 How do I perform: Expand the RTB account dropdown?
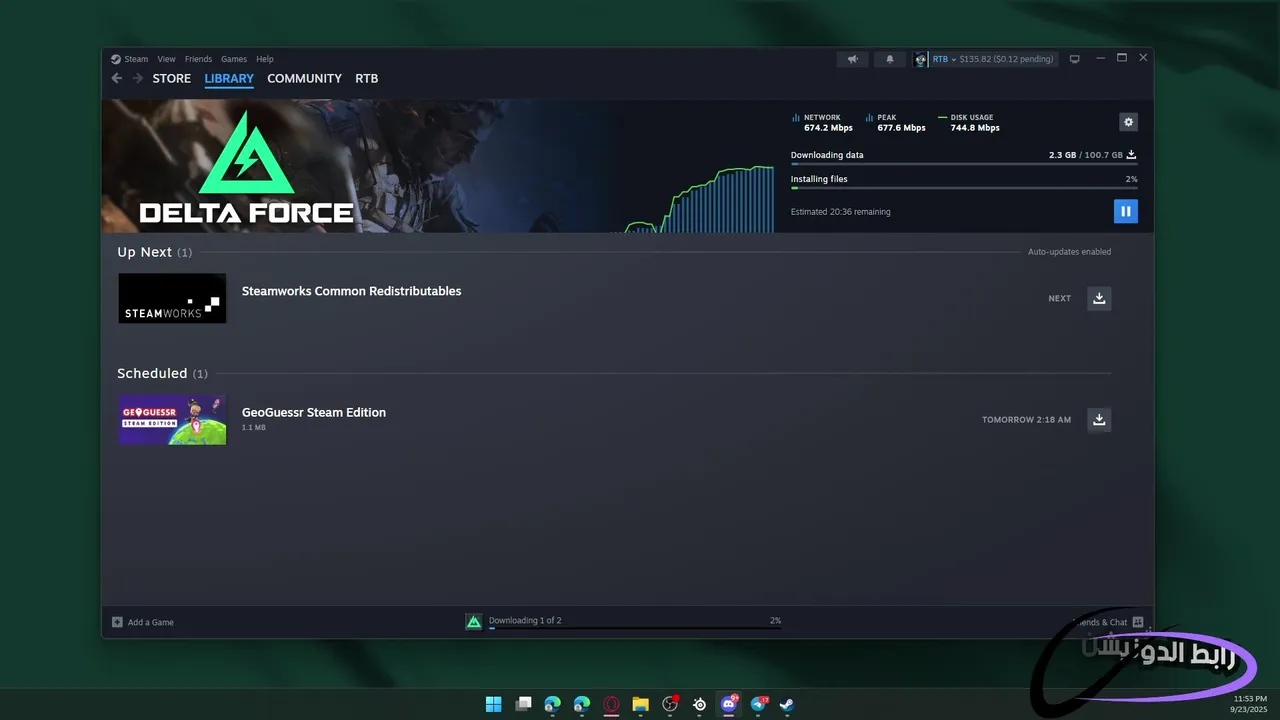944,59
